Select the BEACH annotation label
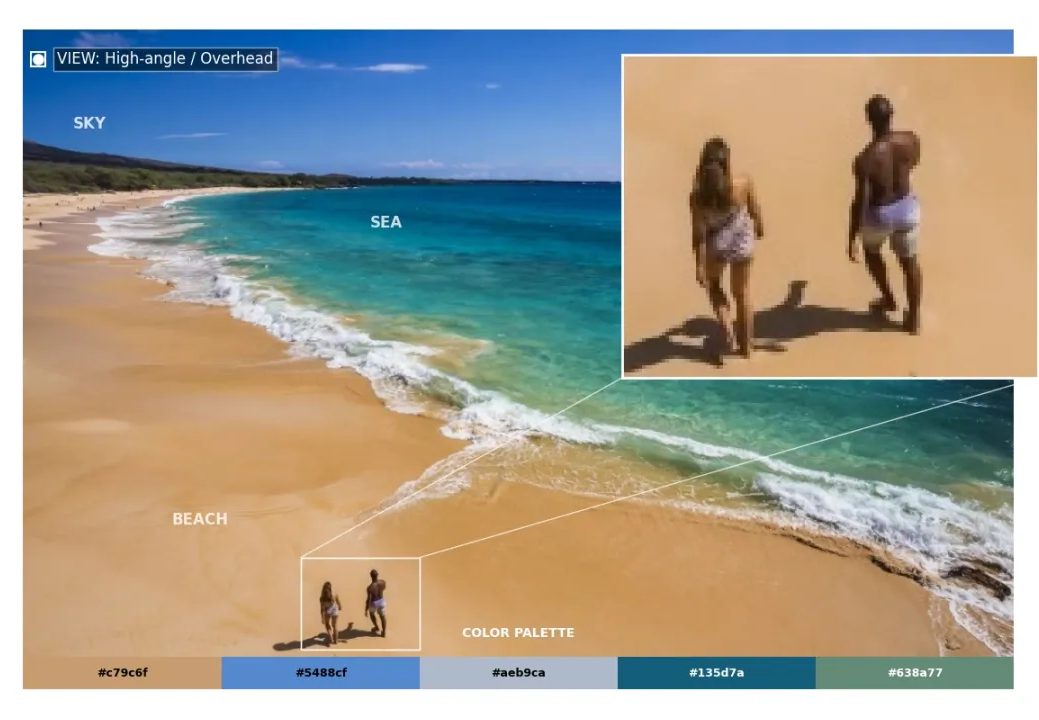Image resolution: width=1039 pixels, height=720 pixels. [x=200, y=519]
